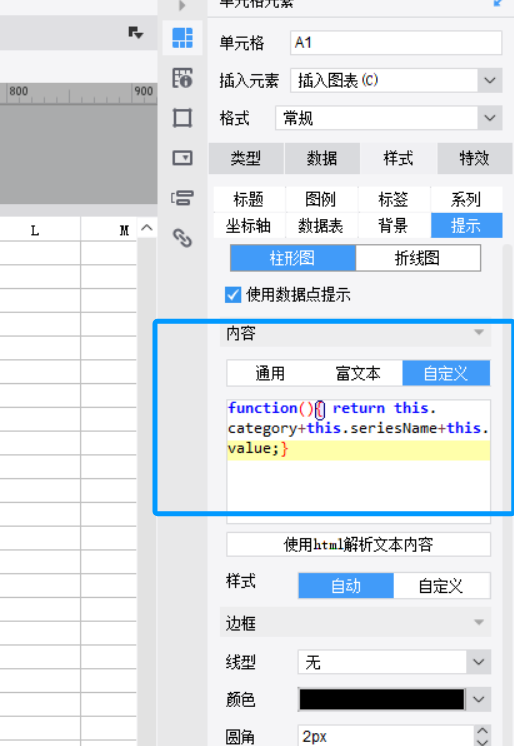This screenshot has height=746, width=514.
Task: Collapse the 边框 section
Action: pos(479,622)
